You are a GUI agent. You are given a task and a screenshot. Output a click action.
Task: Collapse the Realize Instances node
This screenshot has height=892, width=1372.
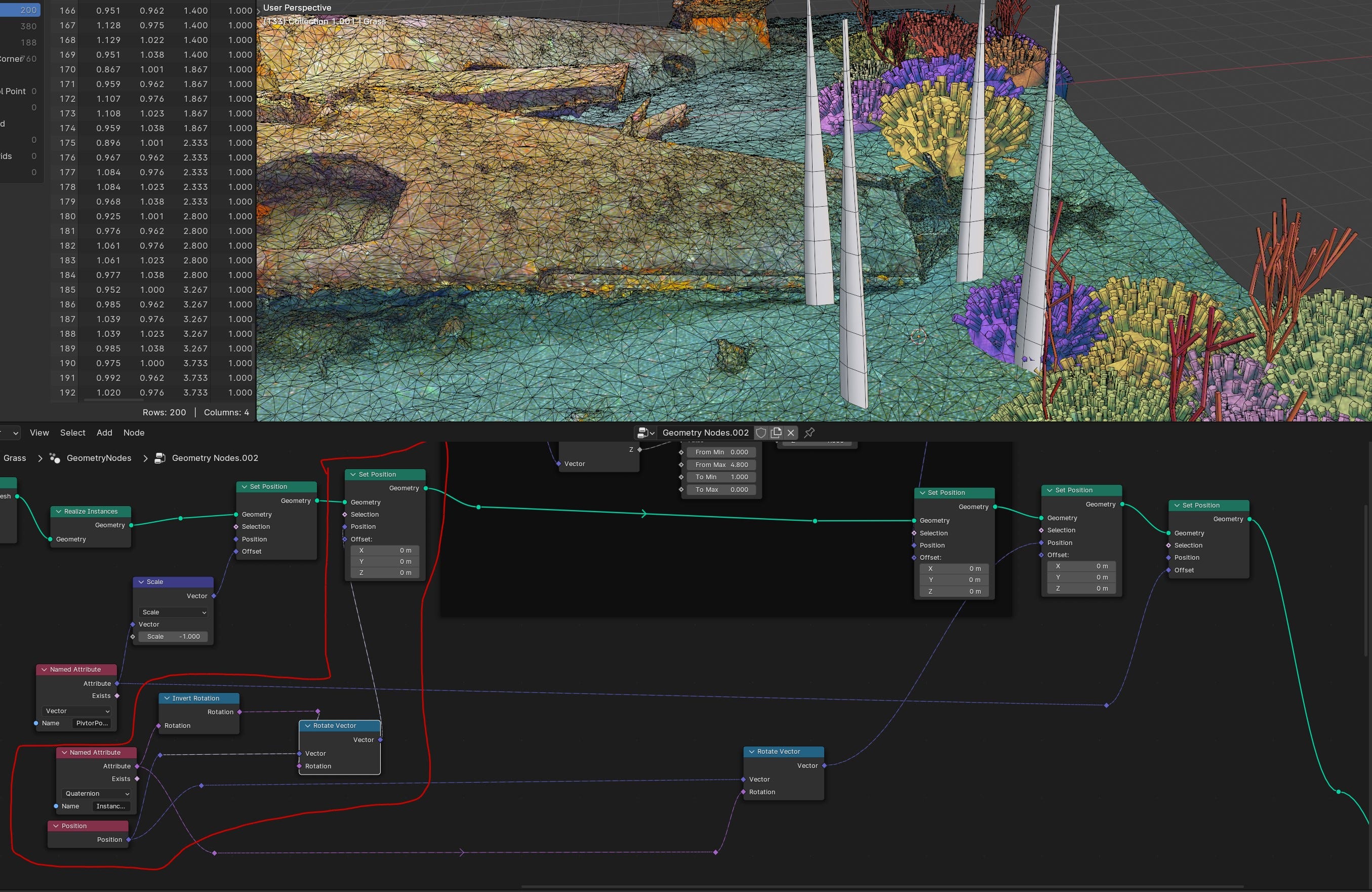(58, 512)
